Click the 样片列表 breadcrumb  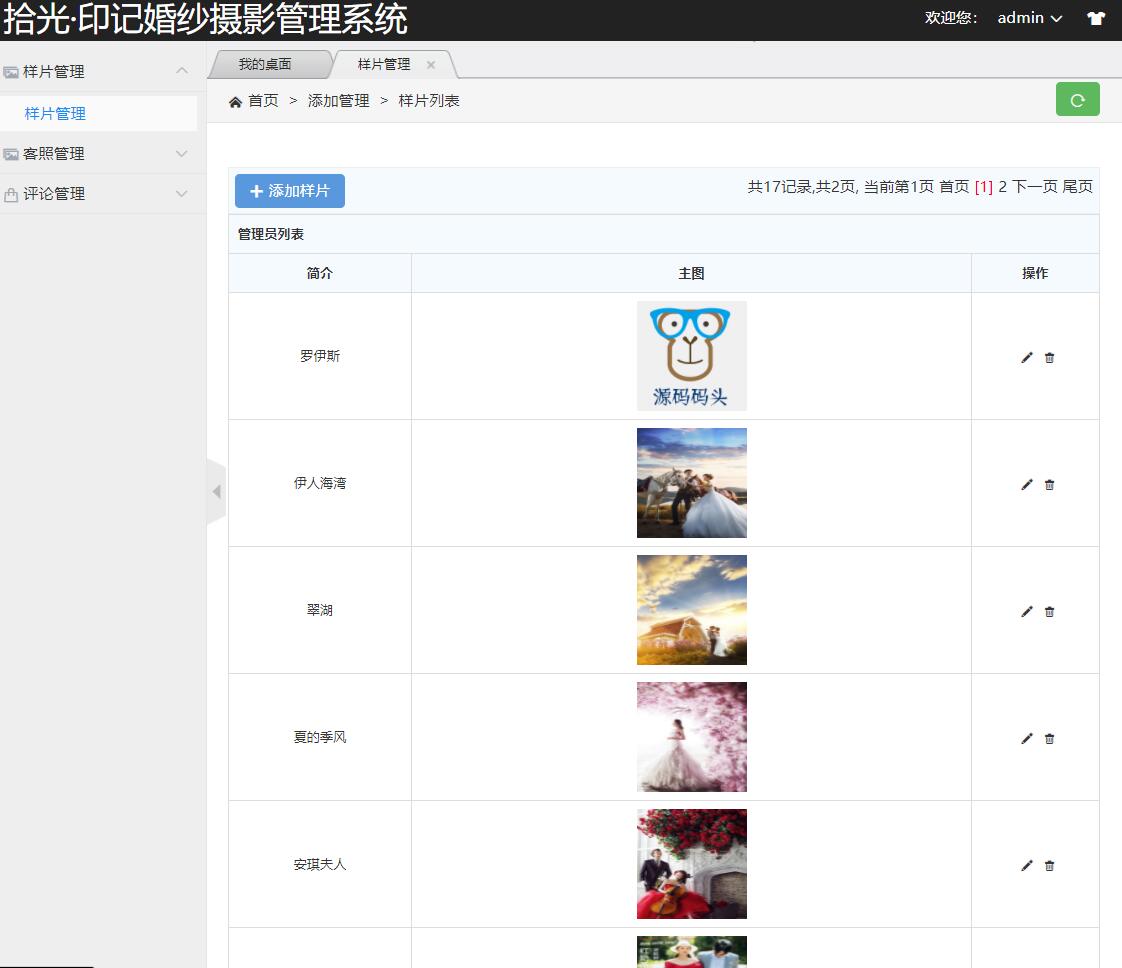(x=429, y=101)
